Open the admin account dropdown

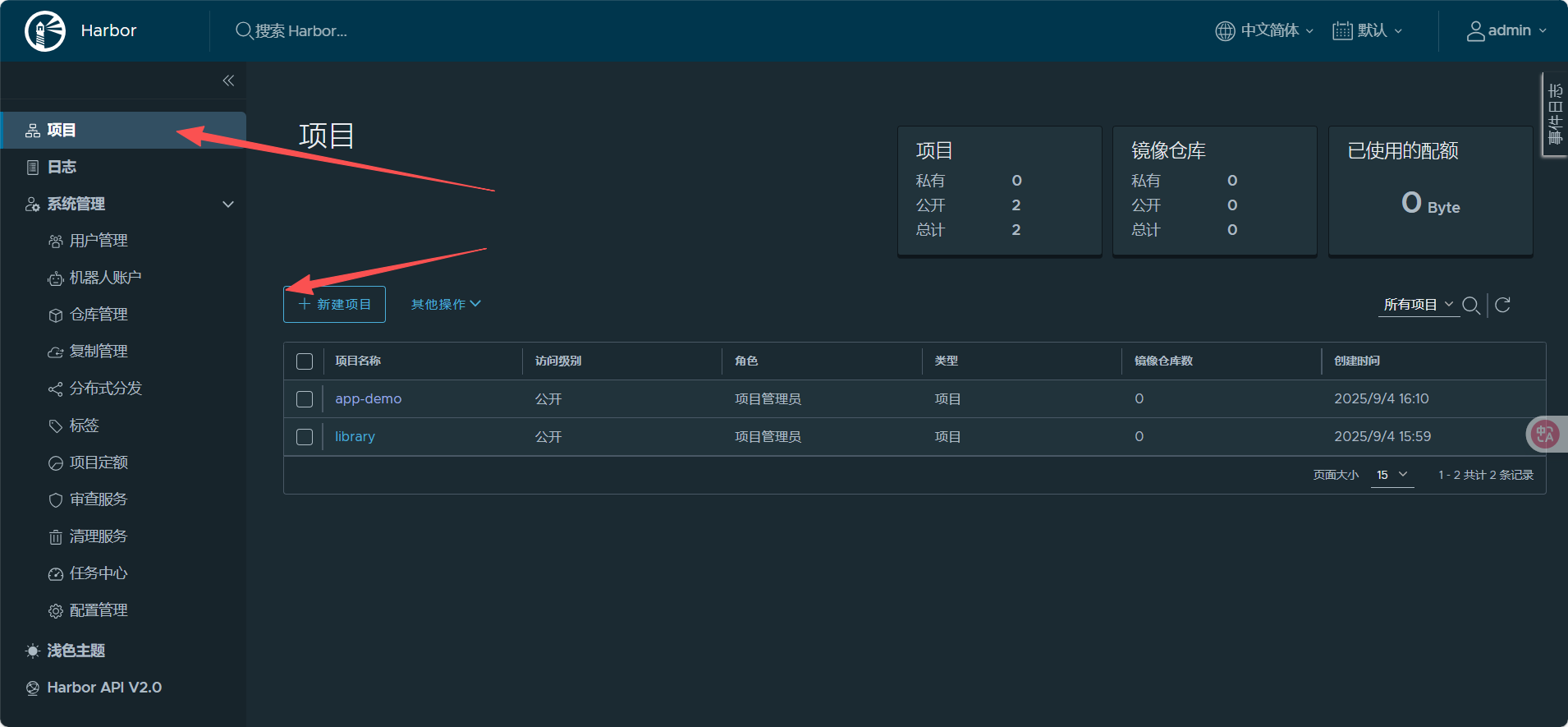tap(1506, 30)
